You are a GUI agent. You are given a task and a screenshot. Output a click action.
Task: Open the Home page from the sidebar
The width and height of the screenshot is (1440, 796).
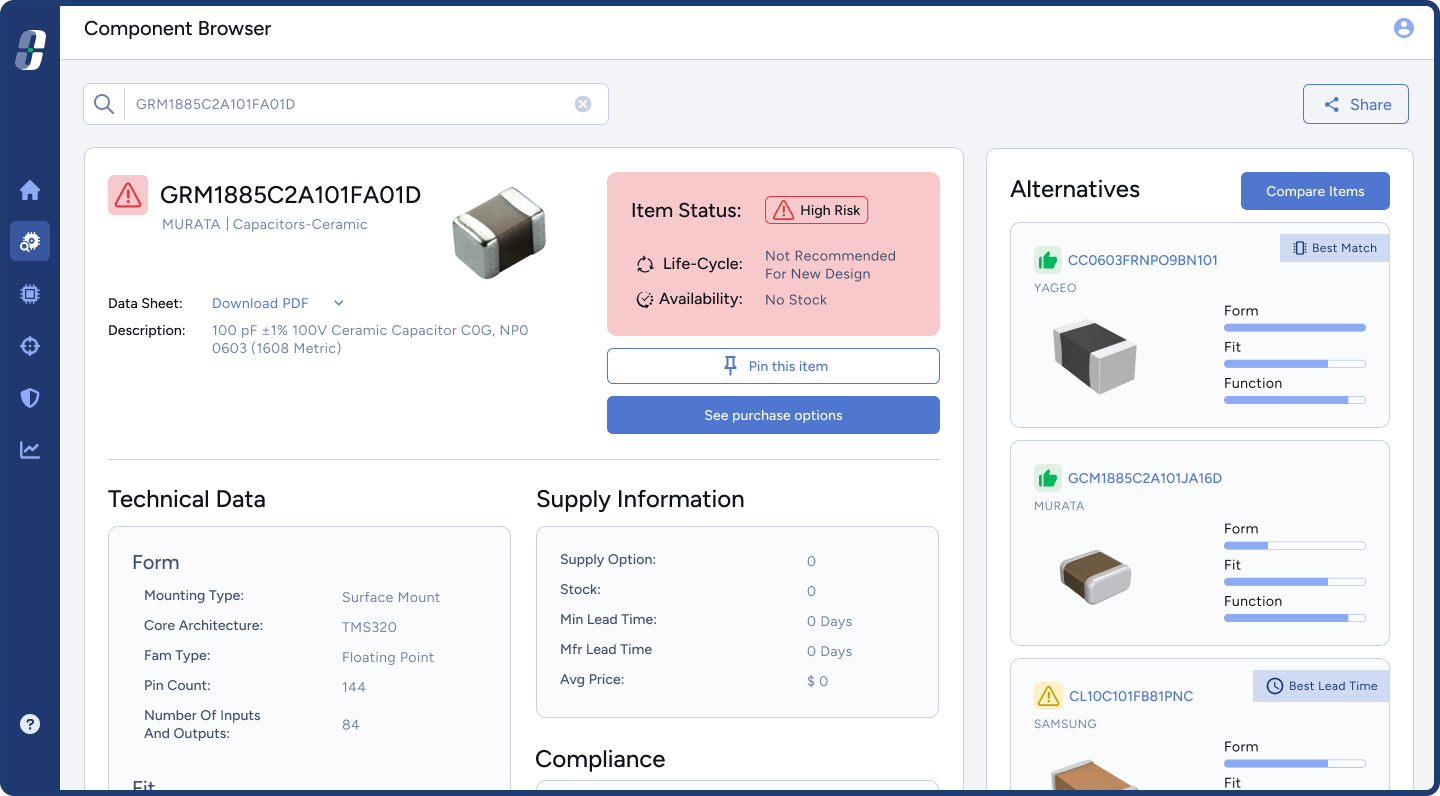click(x=30, y=190)
